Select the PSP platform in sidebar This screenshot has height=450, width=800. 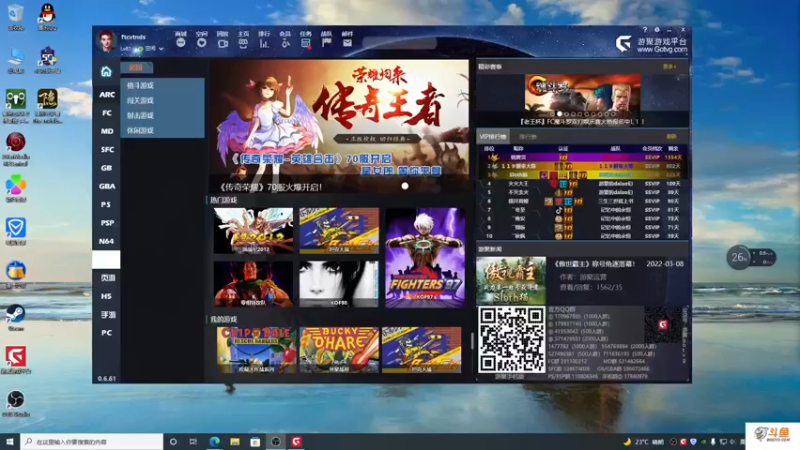click(107, 223)
